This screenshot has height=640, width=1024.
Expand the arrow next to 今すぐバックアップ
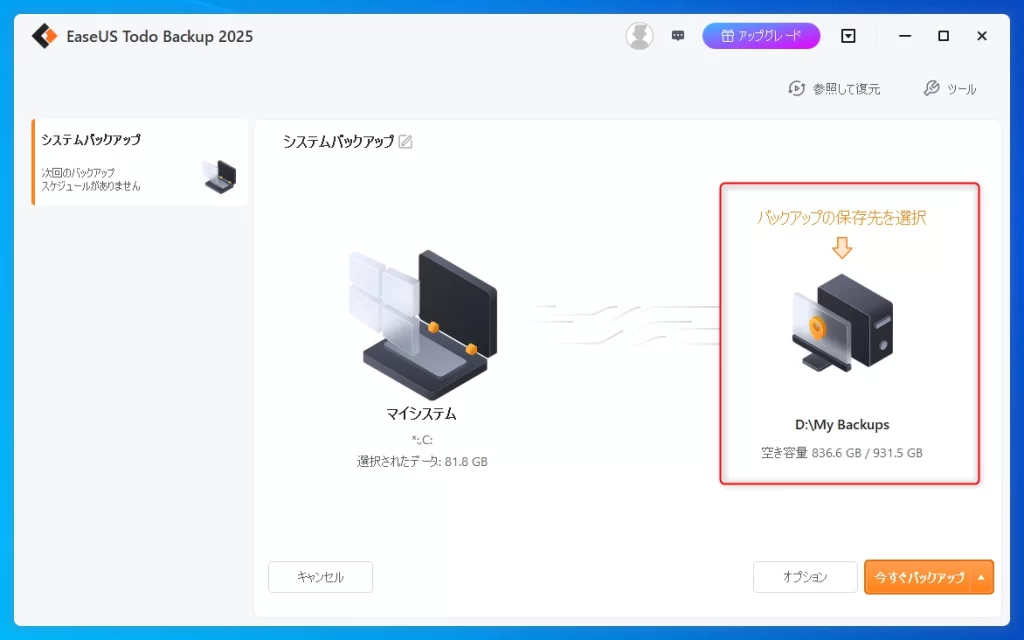click(982, 577)
